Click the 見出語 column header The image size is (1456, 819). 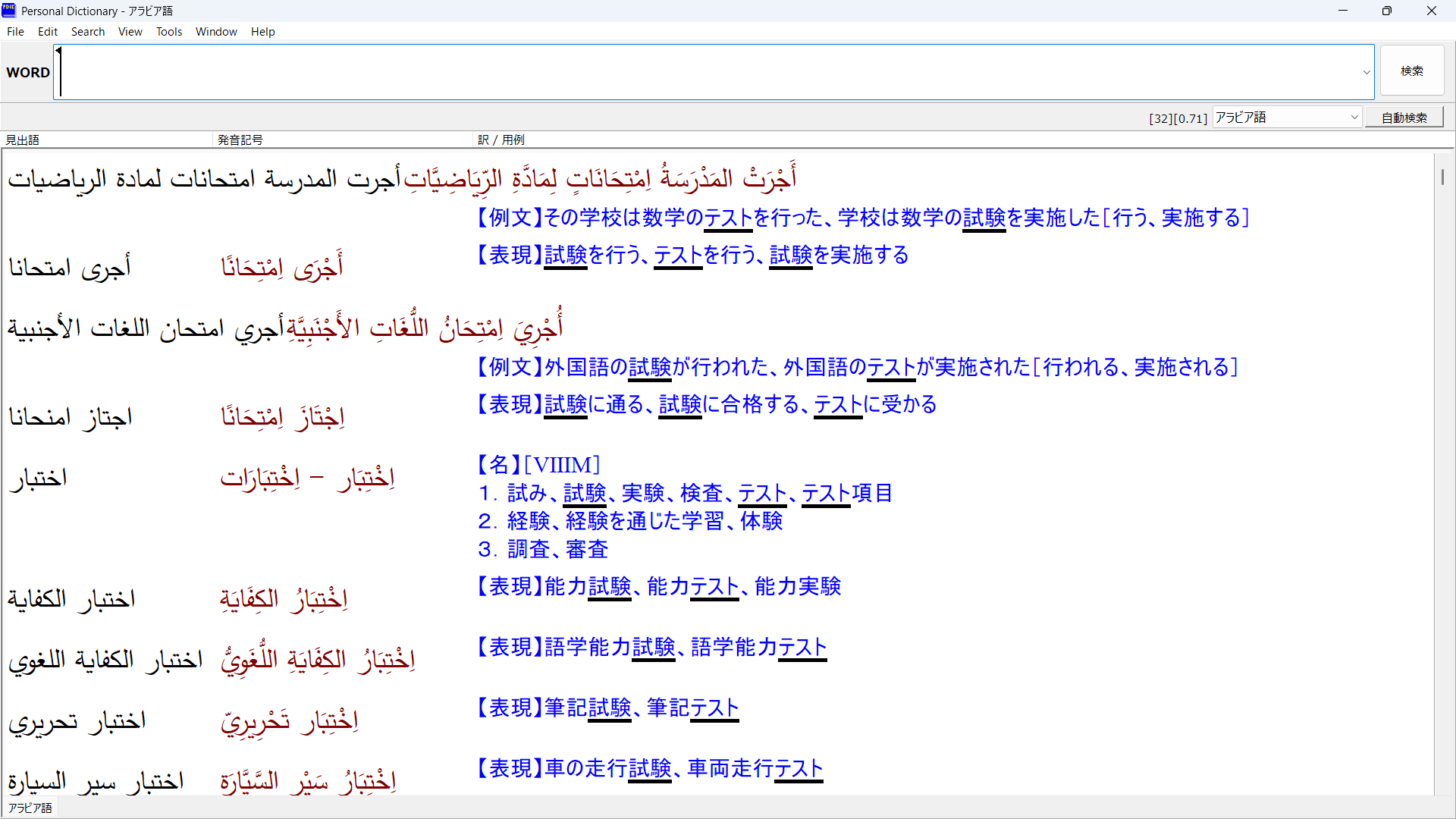tap(23, 140)
